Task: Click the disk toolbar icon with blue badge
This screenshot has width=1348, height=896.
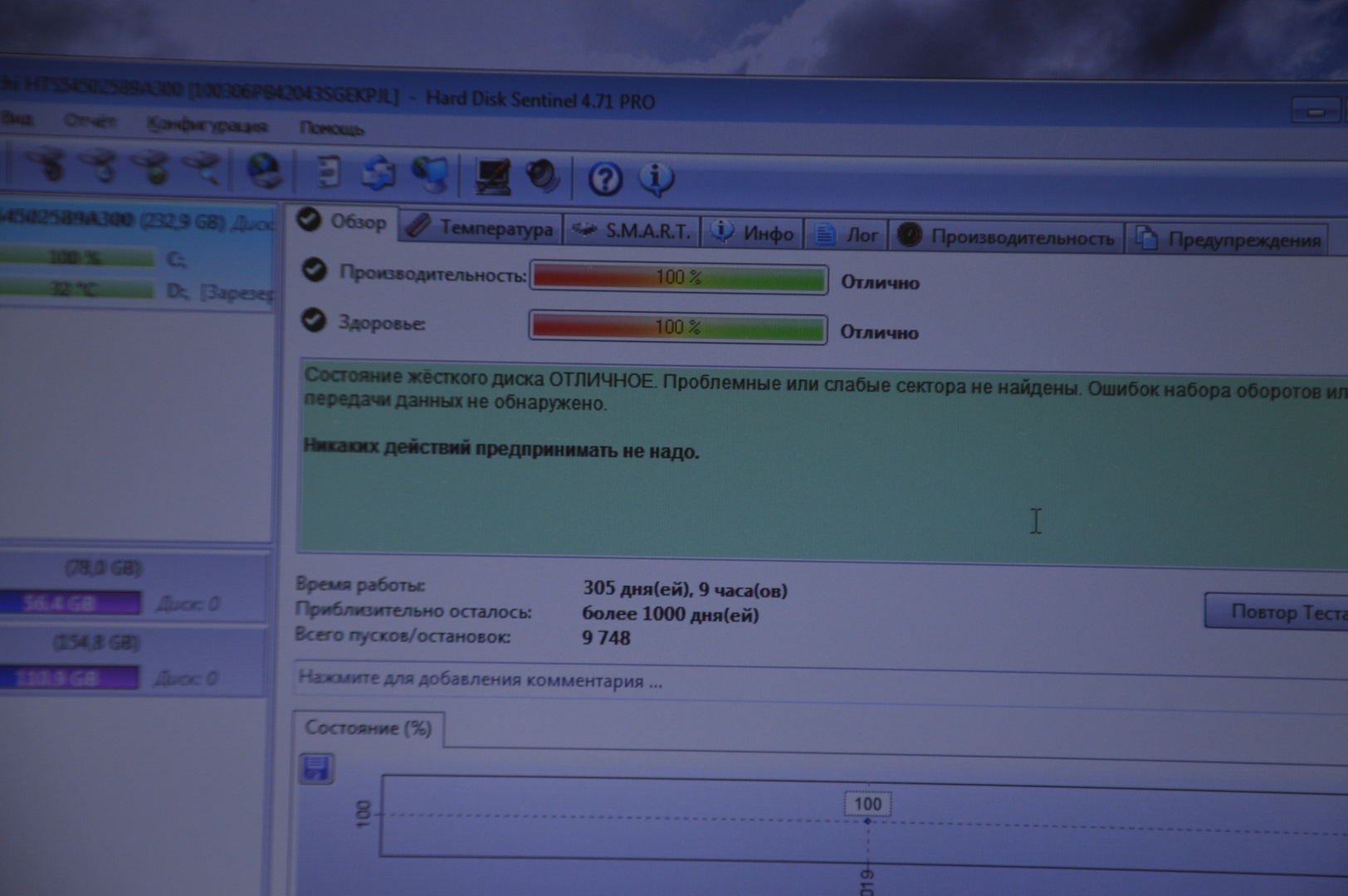Action: pos(101,164)
